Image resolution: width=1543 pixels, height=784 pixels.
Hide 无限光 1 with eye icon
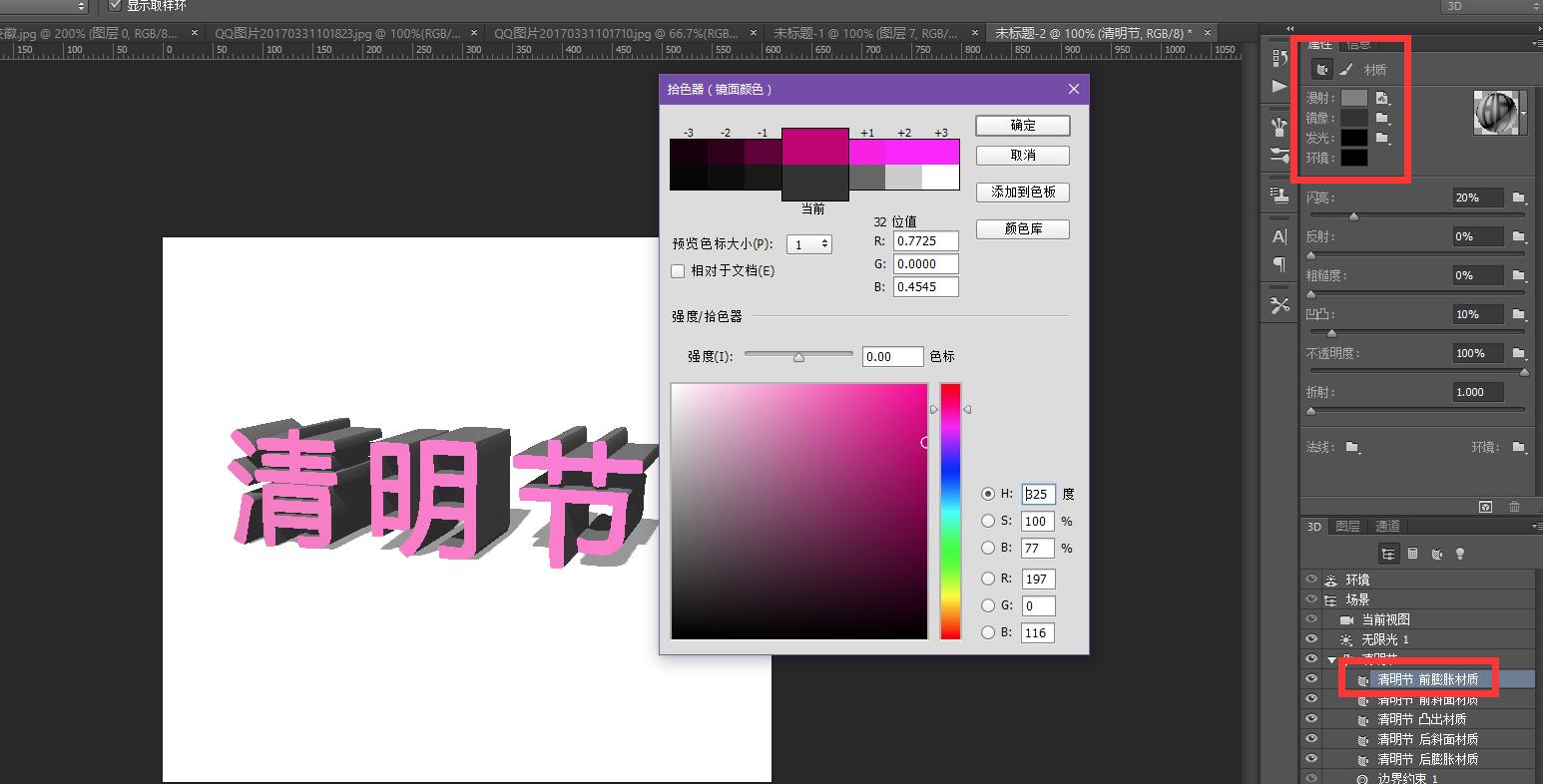(1311, 639)
